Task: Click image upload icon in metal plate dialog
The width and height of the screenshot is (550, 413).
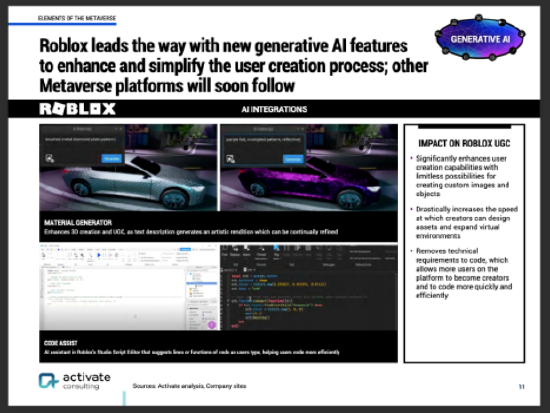Action: 50,158
